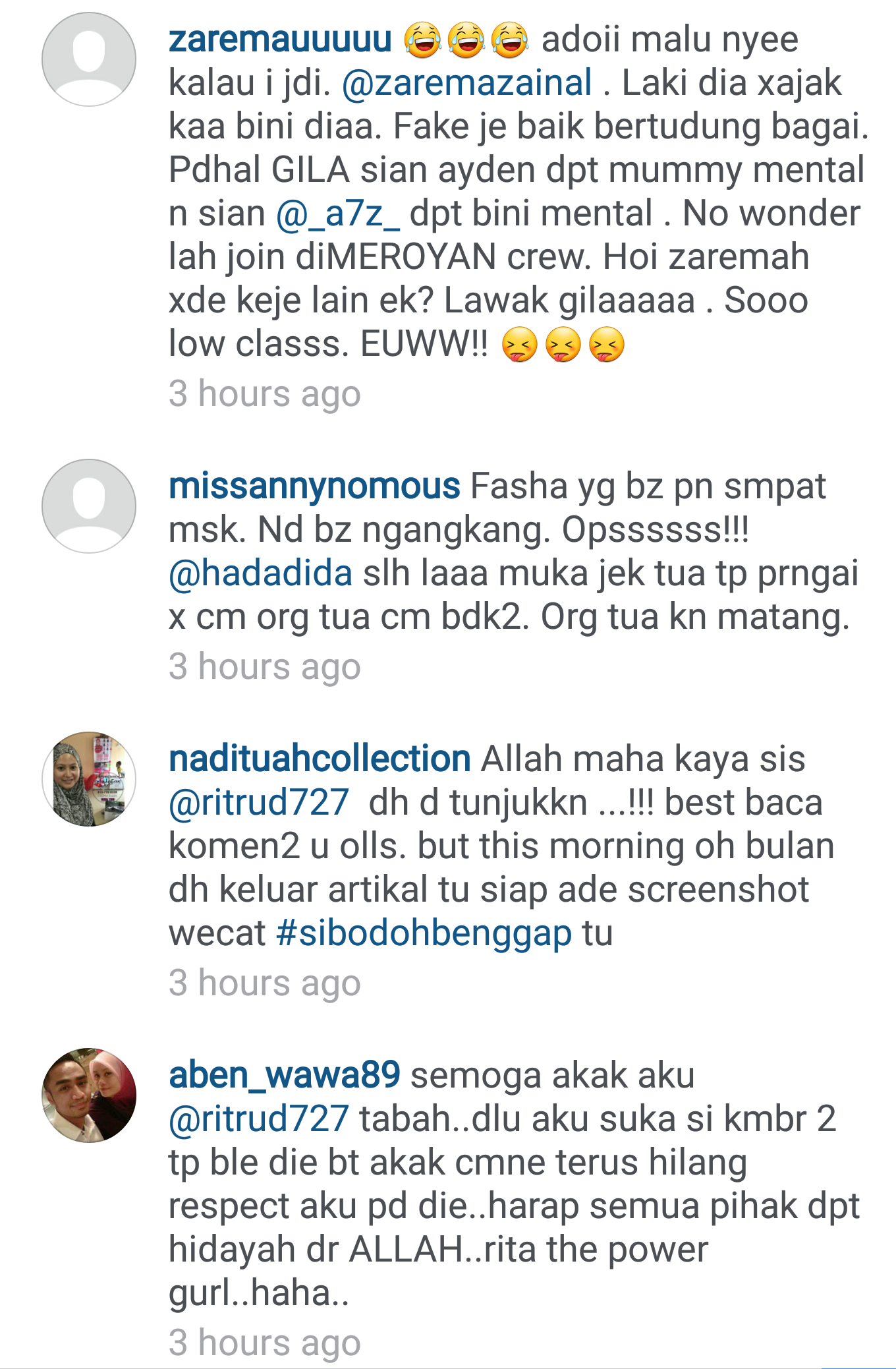The image size is (896, 1369).
Task: Open the nadituahcollection username link
Action: [x=320, y=759]
